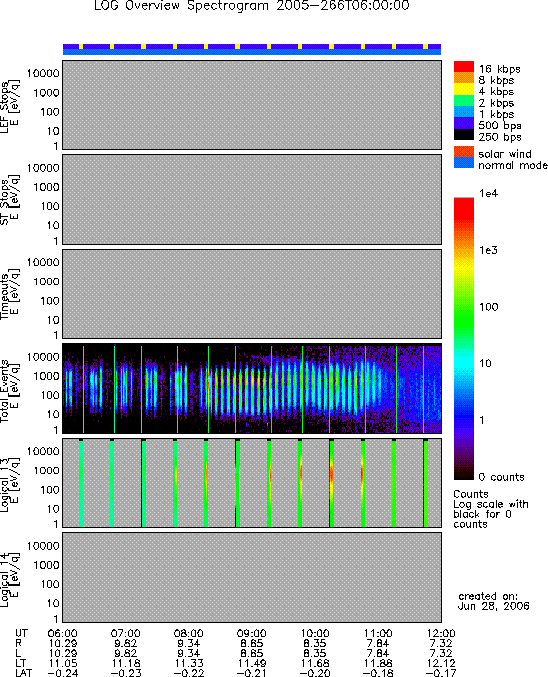Click the first yellow telemetry-rate marker
The width and height of the screenshot is (548, 677).
point(81,46)
